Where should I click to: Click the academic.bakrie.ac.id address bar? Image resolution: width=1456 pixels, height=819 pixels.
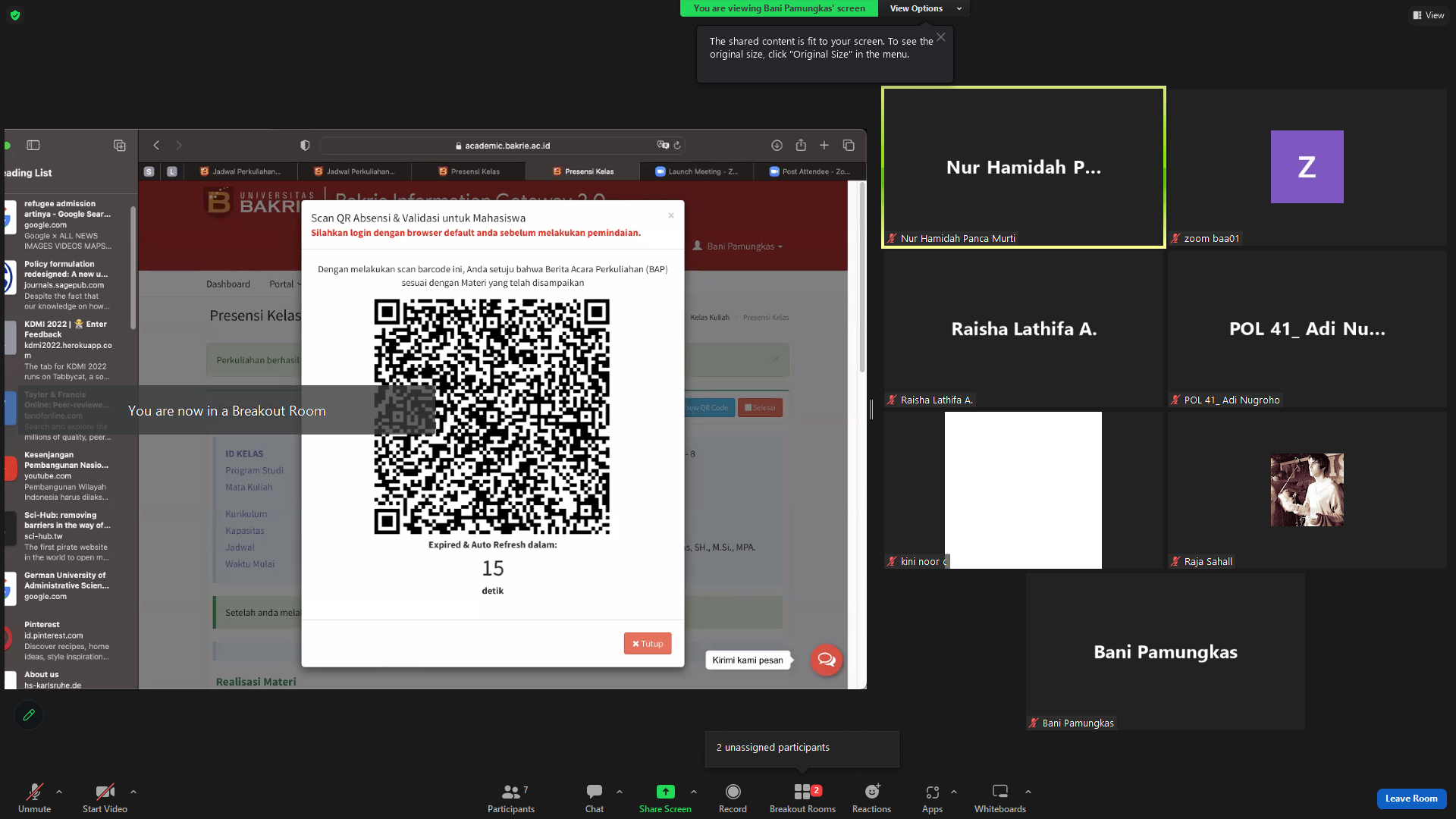(503, 146)
